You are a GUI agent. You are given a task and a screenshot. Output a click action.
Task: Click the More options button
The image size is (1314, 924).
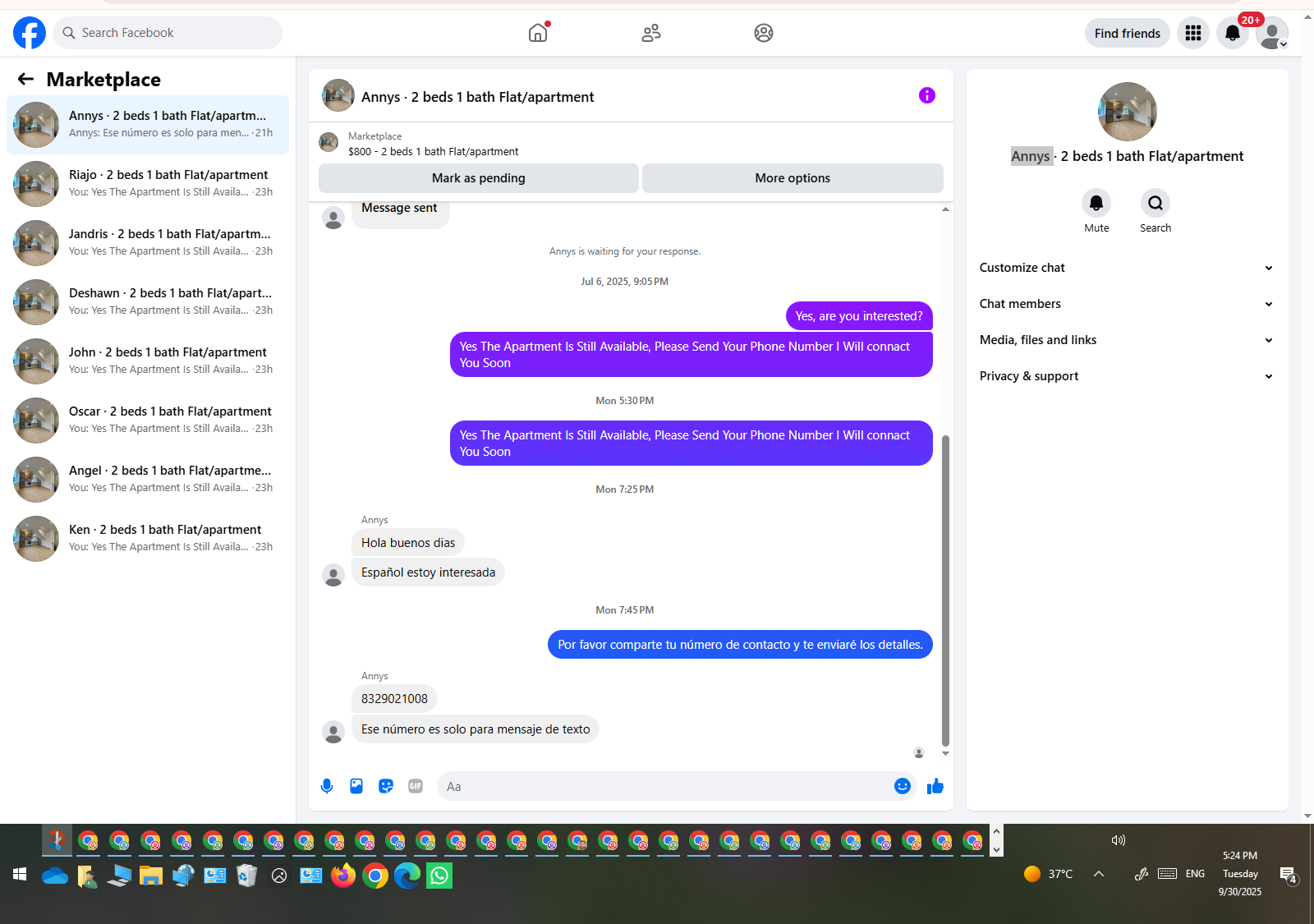pyautogui.click(x=793, y=178)
